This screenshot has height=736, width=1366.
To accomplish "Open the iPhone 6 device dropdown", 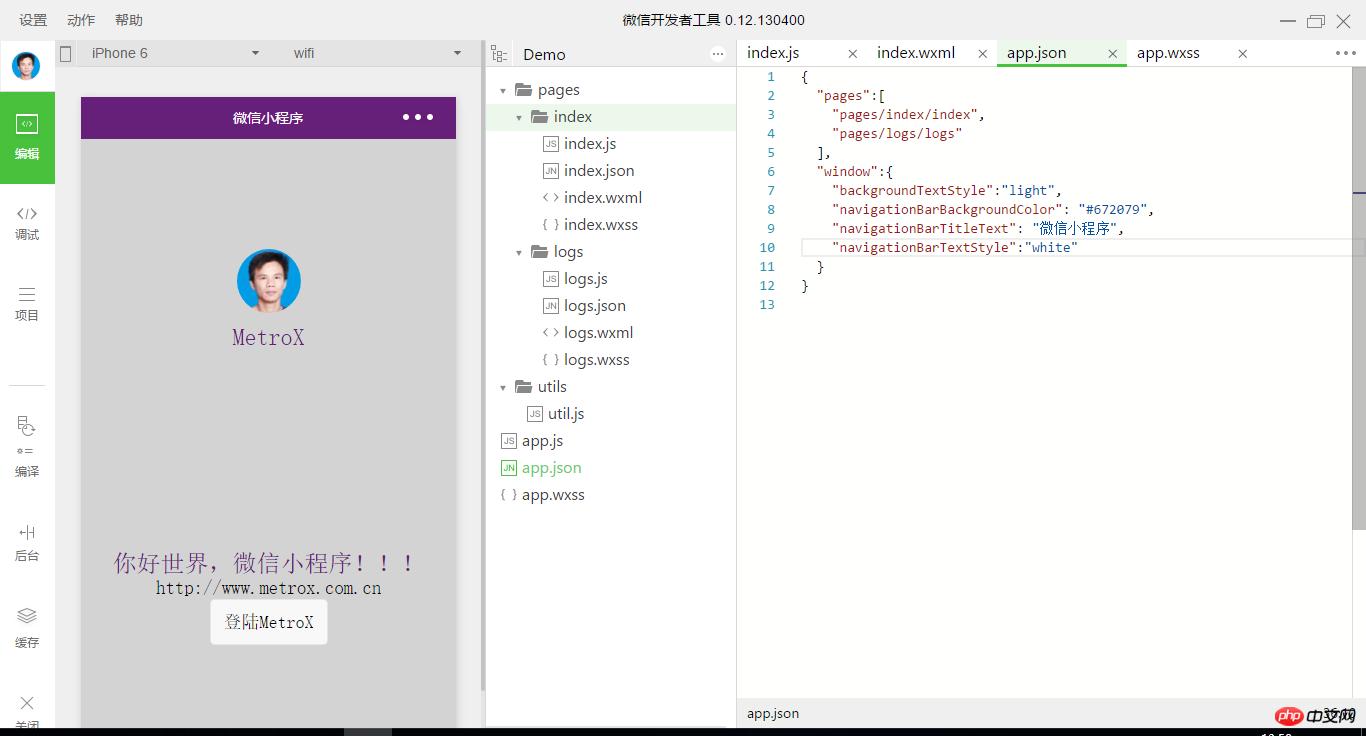I will coord(175,53).
